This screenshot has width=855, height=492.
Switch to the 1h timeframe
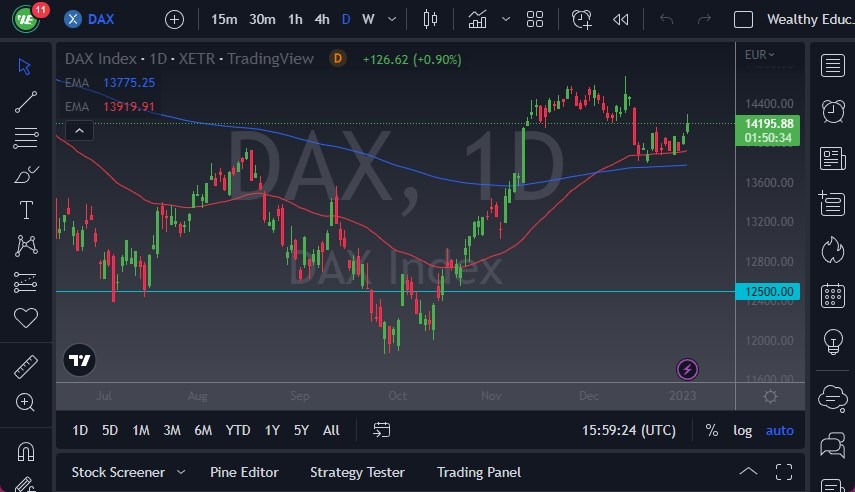click(295, 20)
